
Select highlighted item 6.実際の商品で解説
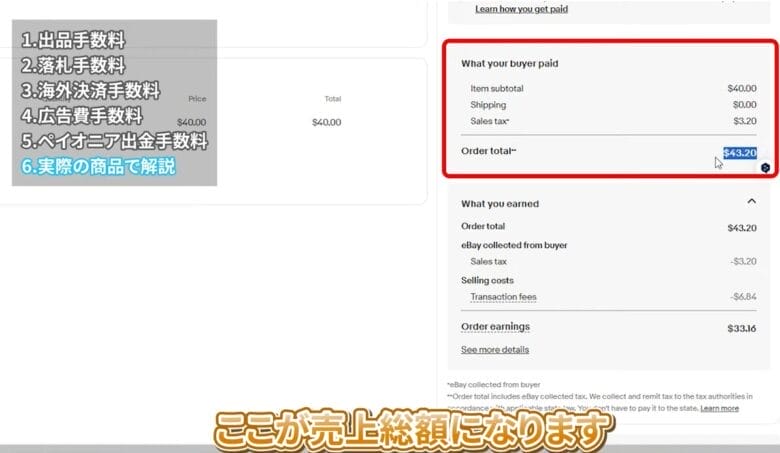pyautogui.click(x=99, y=166)
